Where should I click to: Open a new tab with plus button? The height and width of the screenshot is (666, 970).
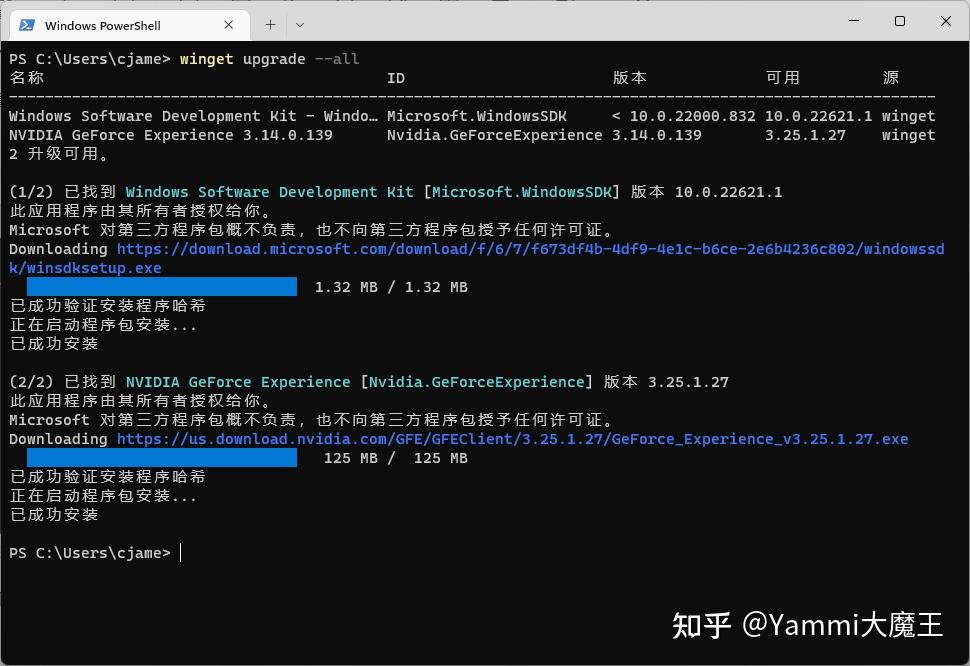270,25
